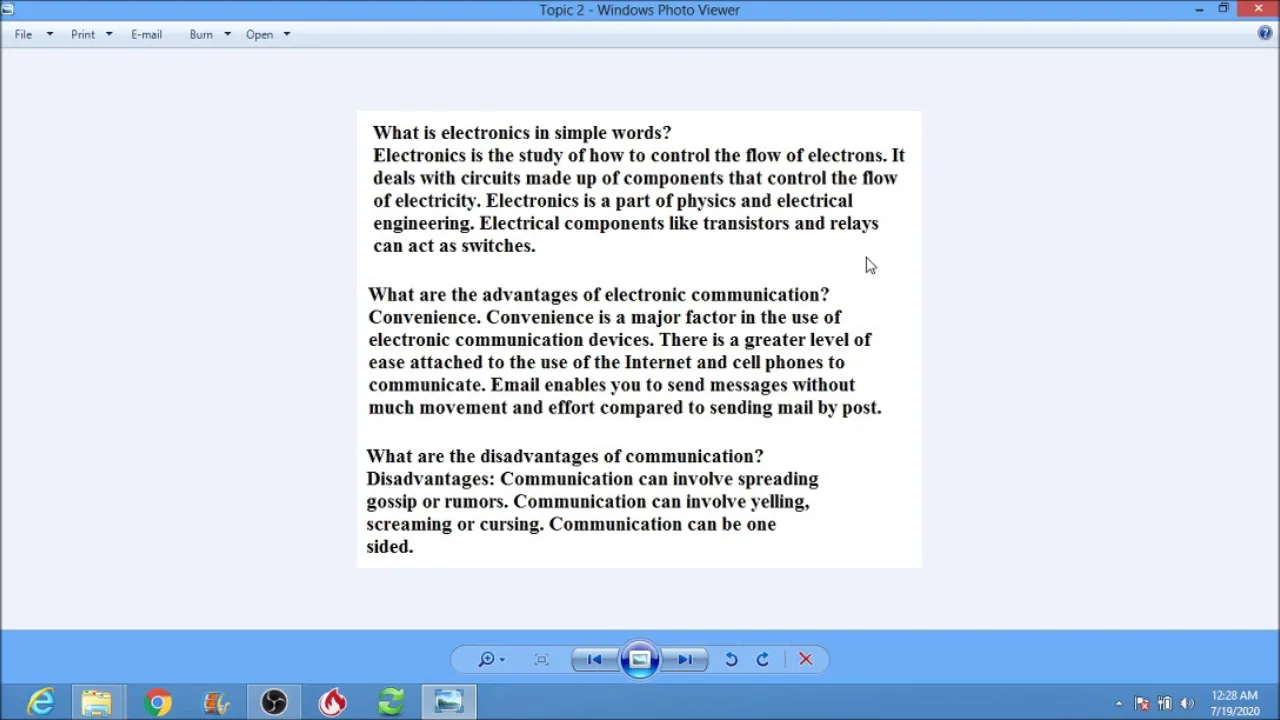The height and width of the screenshot is (720, 1280).
Task: Open the Help question mark icon
Action: coord(1265,34)
